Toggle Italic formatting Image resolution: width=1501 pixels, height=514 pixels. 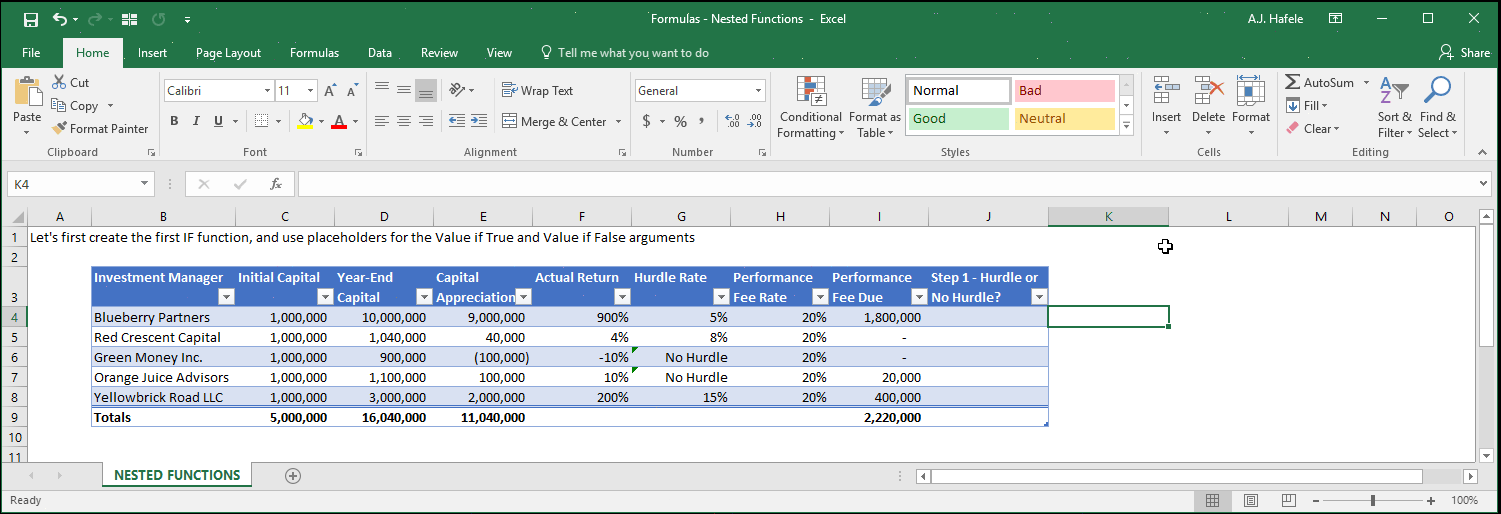[196, 121]
